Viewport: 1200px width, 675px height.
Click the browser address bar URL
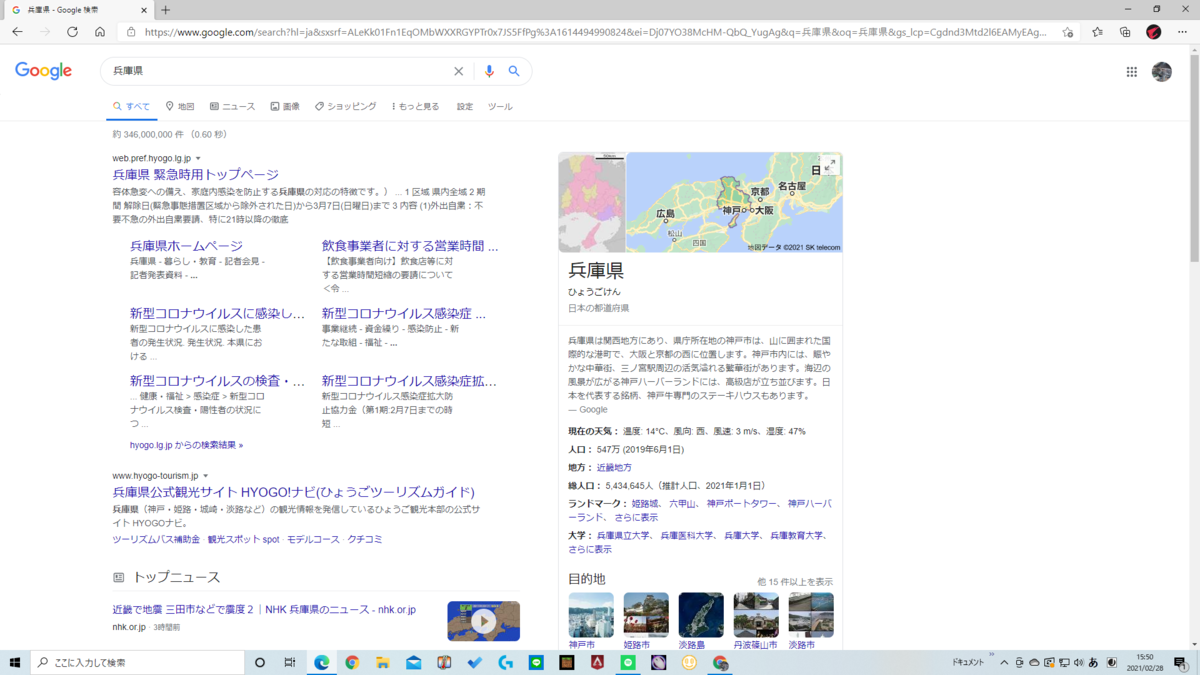pyautogui.click(x=595, y=32)
